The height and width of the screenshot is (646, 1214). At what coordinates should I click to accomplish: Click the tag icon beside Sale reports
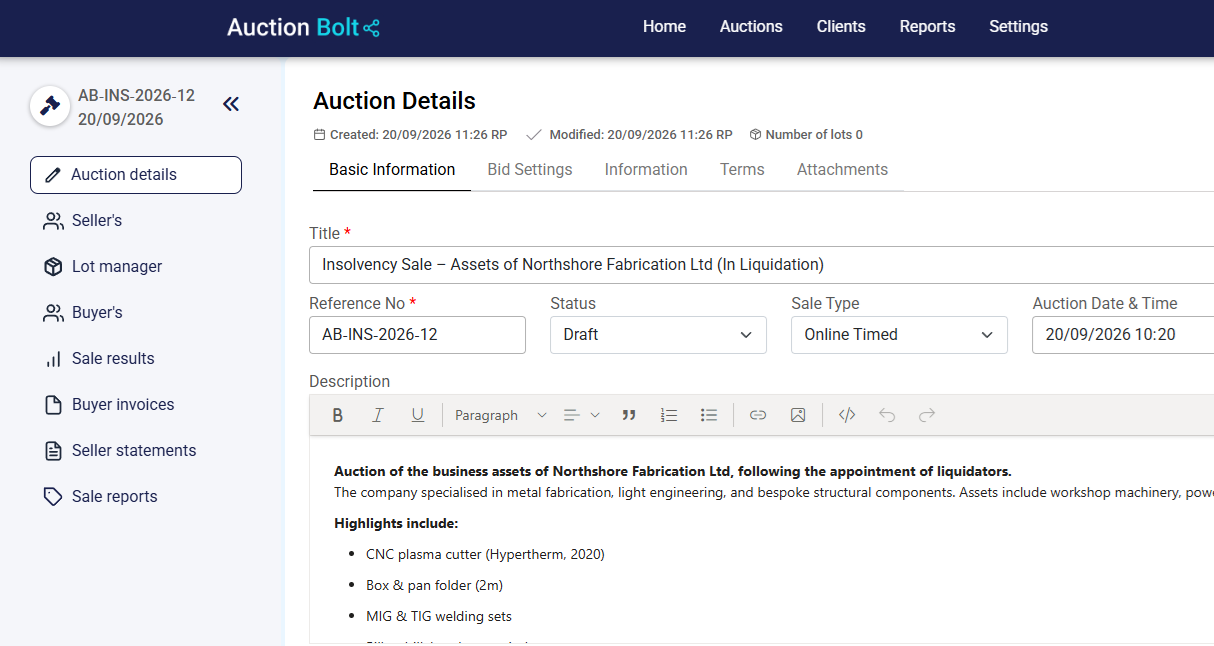[x=53, y=497]
